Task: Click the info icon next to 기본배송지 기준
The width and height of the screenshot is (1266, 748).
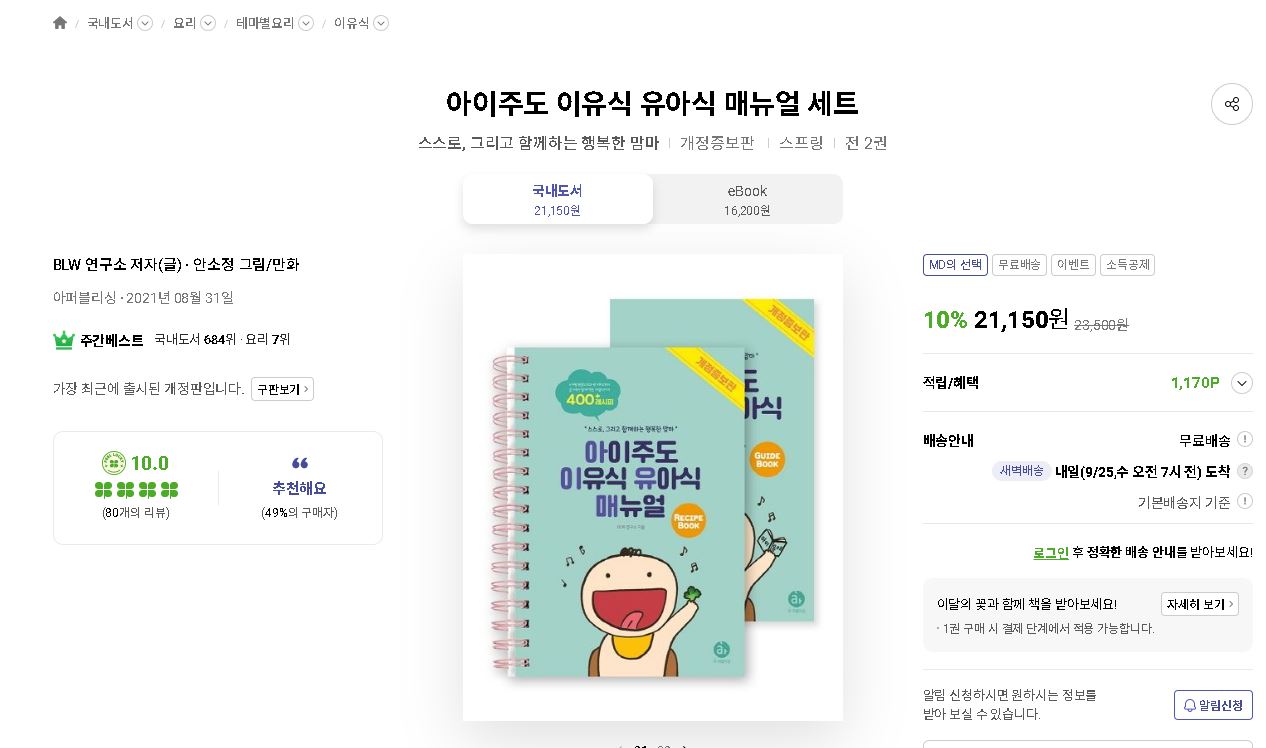Action: pyautogui.click(x=1244, y=502)
